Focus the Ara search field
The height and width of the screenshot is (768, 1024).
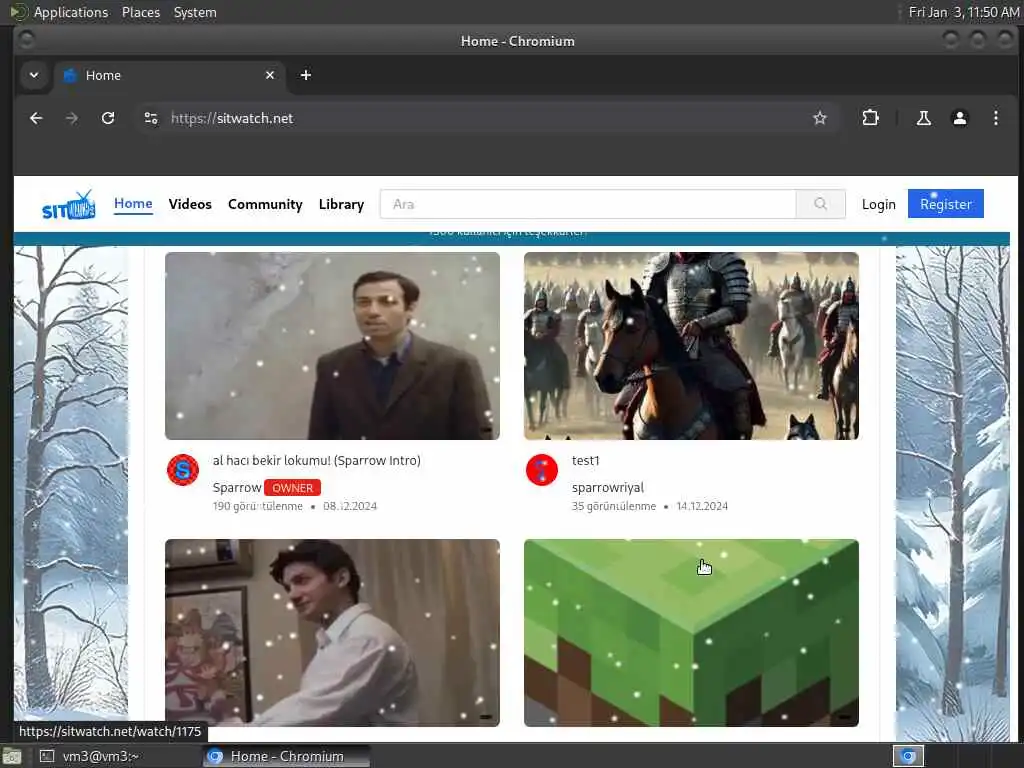[x=588, y=204]
